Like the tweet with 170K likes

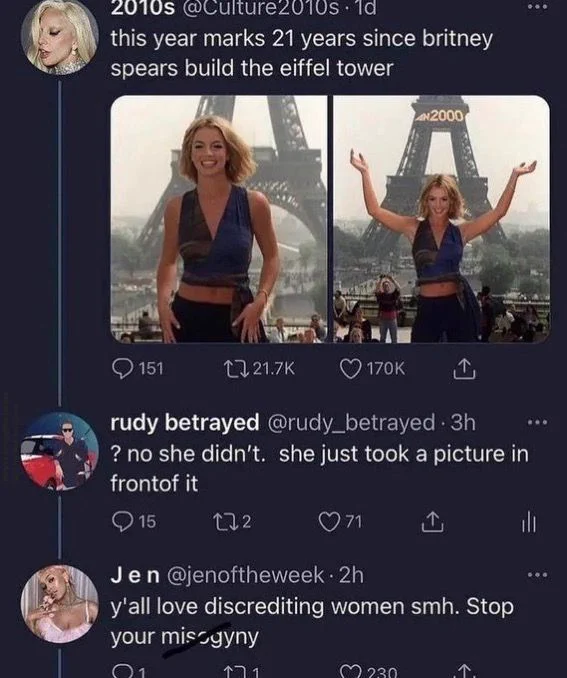(x=372, y=369)
